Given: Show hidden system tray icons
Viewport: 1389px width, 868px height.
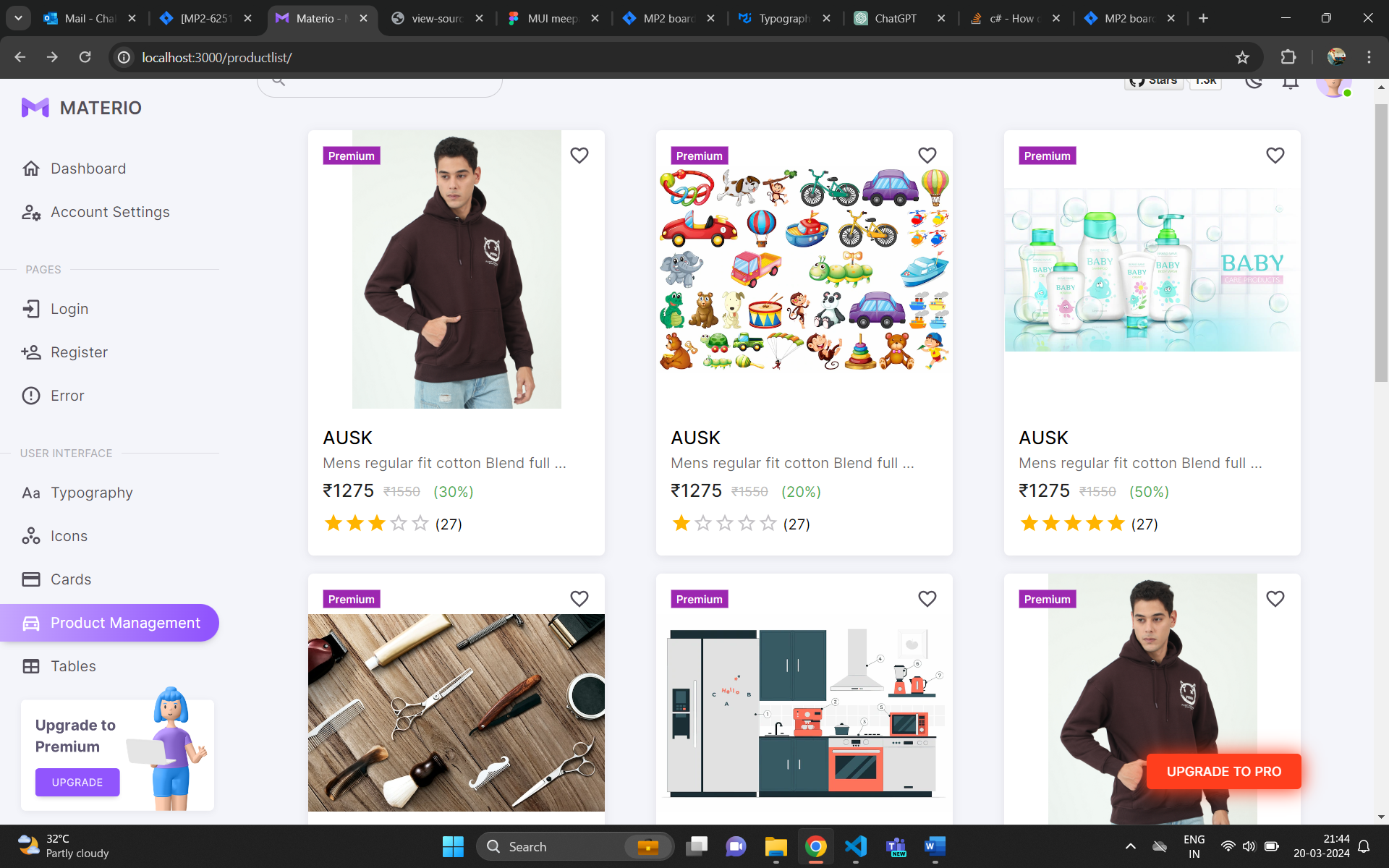Looking at the screenshot, I should [1130, 846].
